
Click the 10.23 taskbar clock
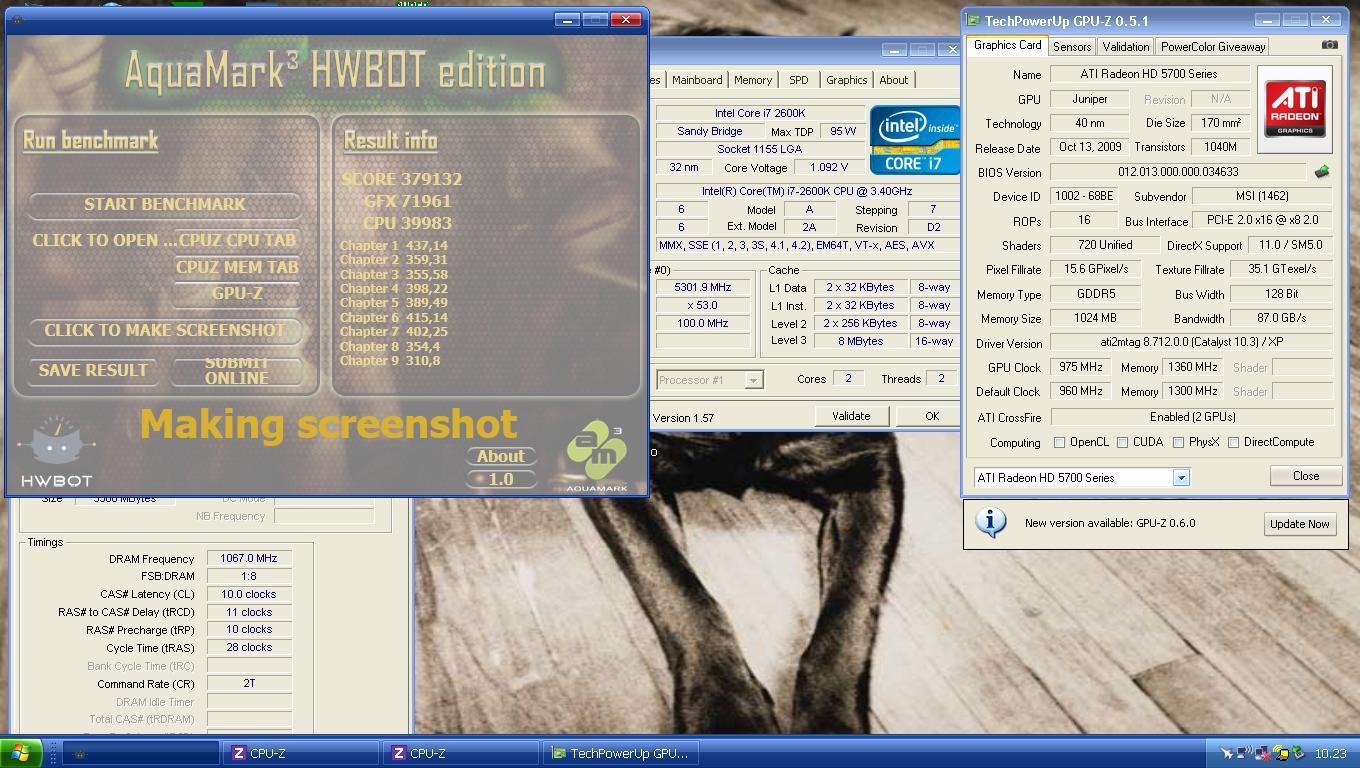tap(1330, 754)
